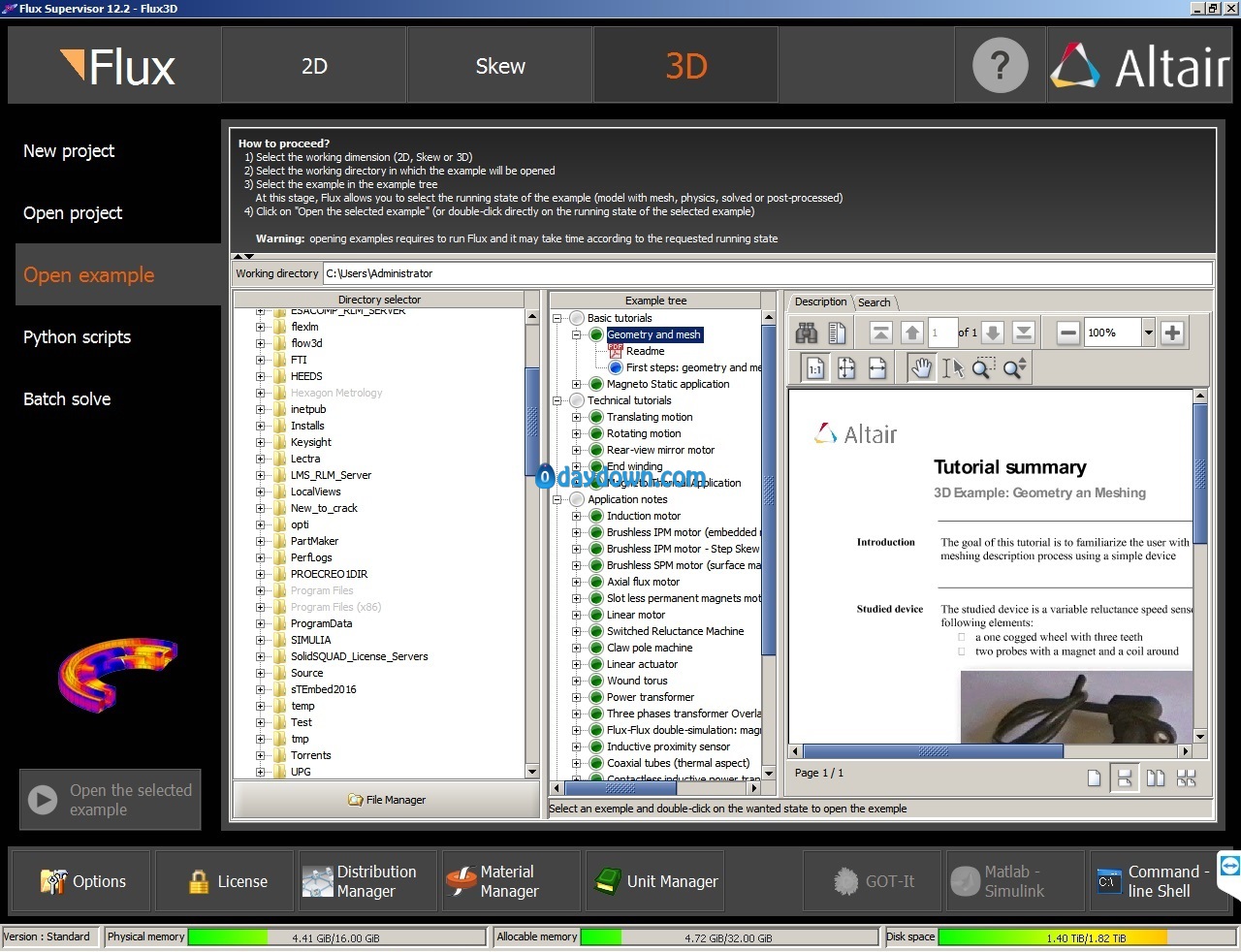The width and height of the screenshot is (1241, 952).
Task: Switch to continuous facing pages layout
Action: [1187, 777]
